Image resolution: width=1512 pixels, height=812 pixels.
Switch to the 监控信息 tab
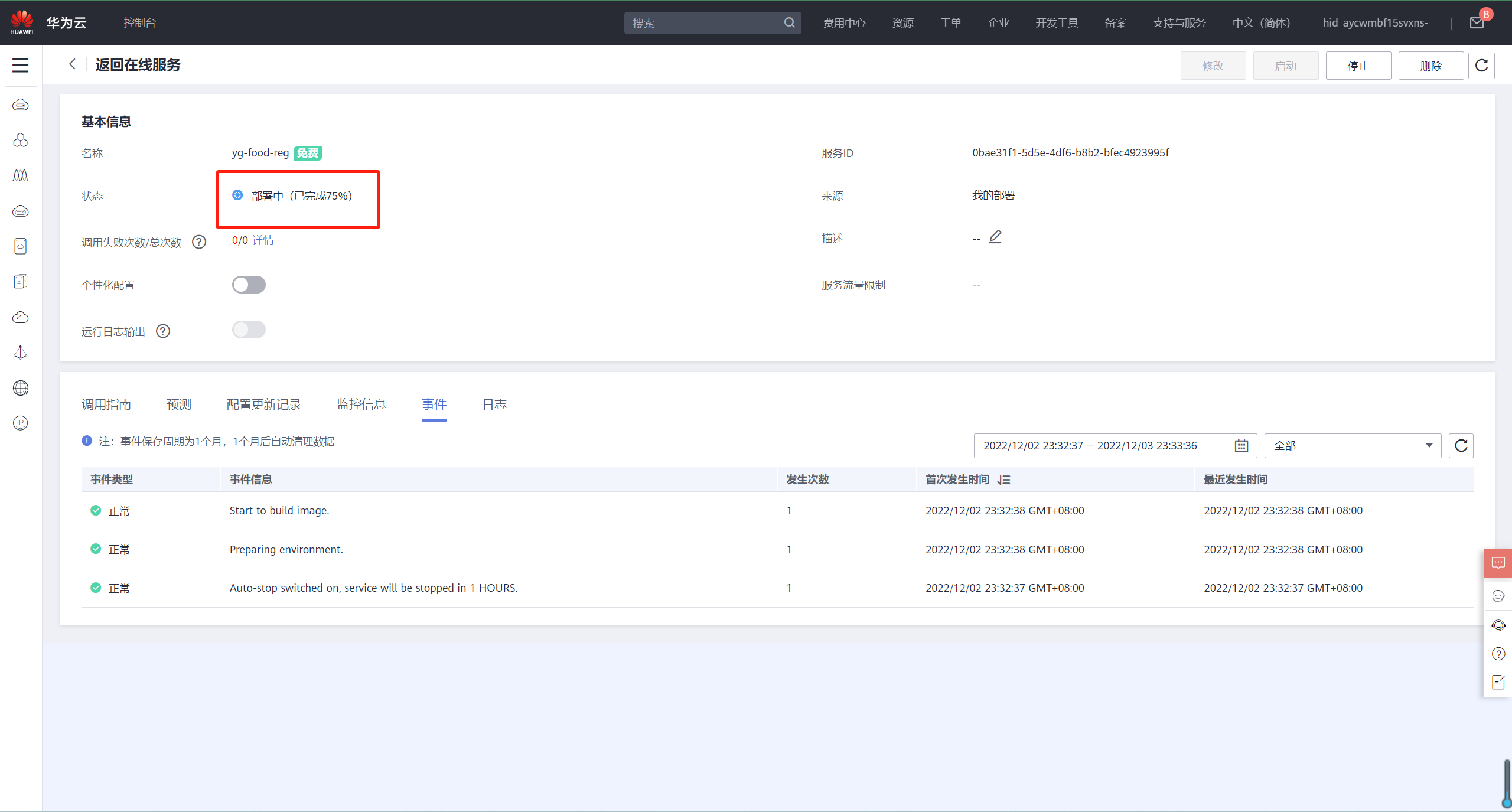point(361,405)
